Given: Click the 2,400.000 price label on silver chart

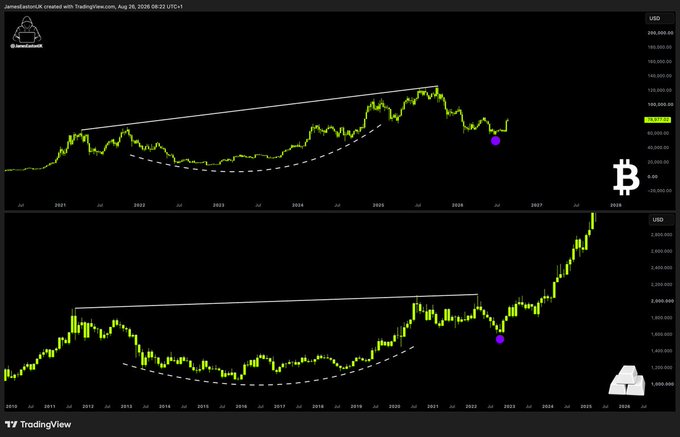Looking at the screenshot, I should pyautogui.click(x=662, y=268).
